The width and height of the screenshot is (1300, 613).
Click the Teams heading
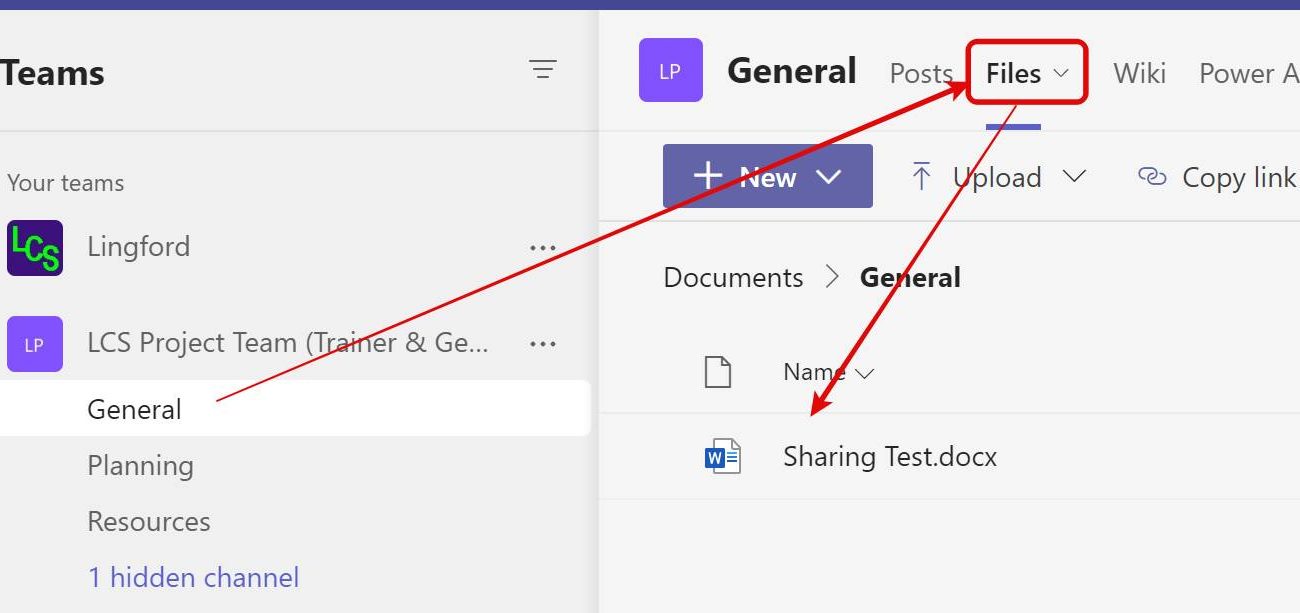pos(52,73)
